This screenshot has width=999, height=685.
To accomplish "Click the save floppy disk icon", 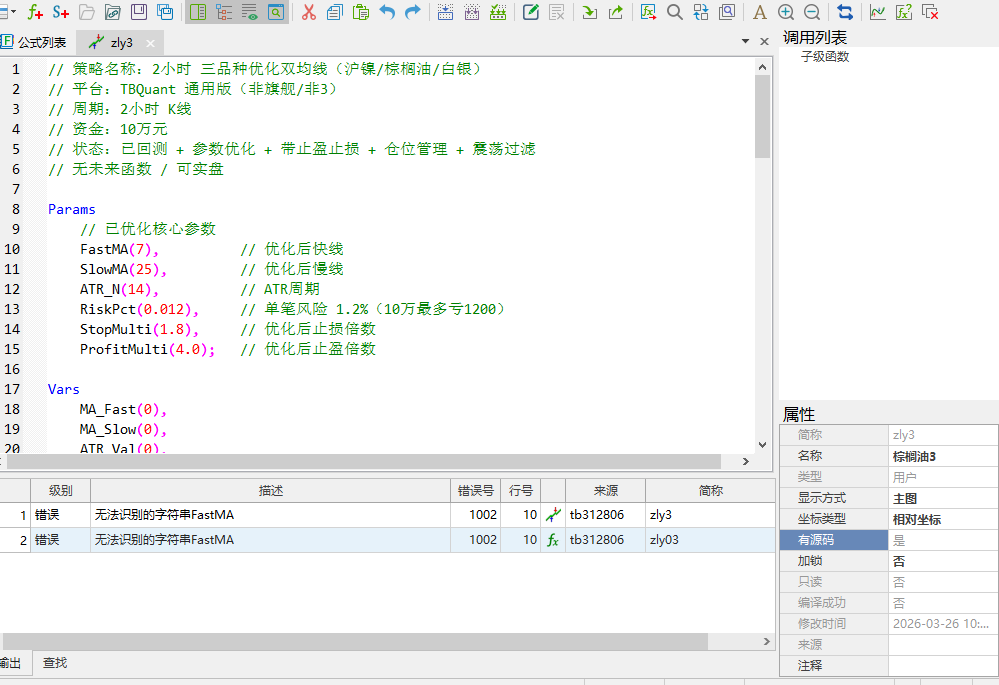I will tap(139, 12).
